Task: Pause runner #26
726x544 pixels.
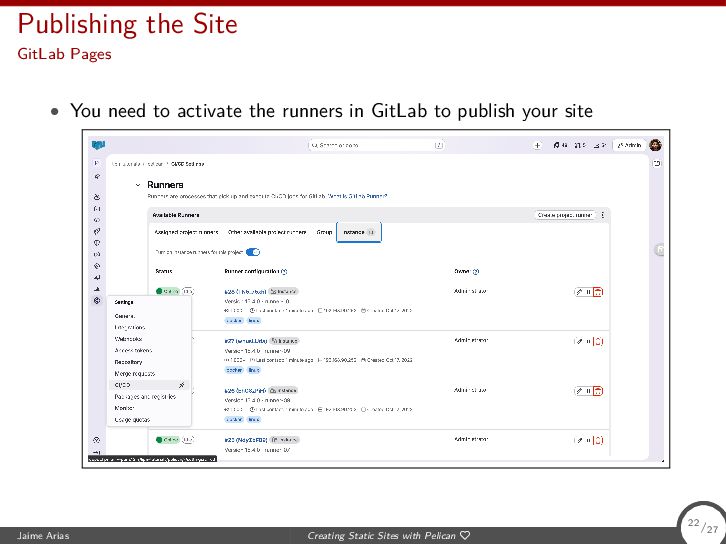Action: [x=588, y=391]
